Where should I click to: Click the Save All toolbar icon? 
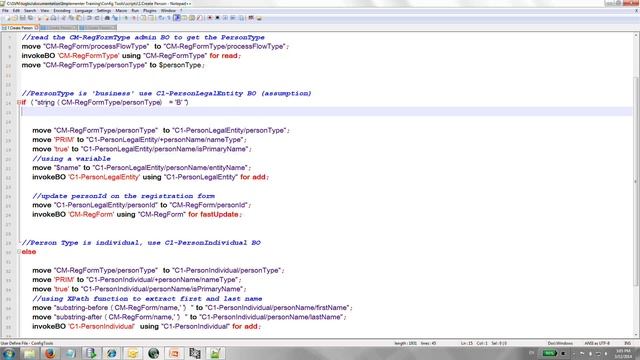[31, 18]
